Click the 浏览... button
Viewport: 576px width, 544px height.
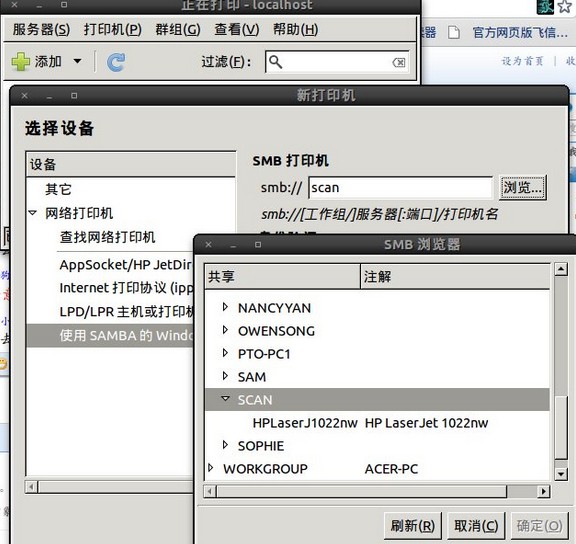coord(522,187)
